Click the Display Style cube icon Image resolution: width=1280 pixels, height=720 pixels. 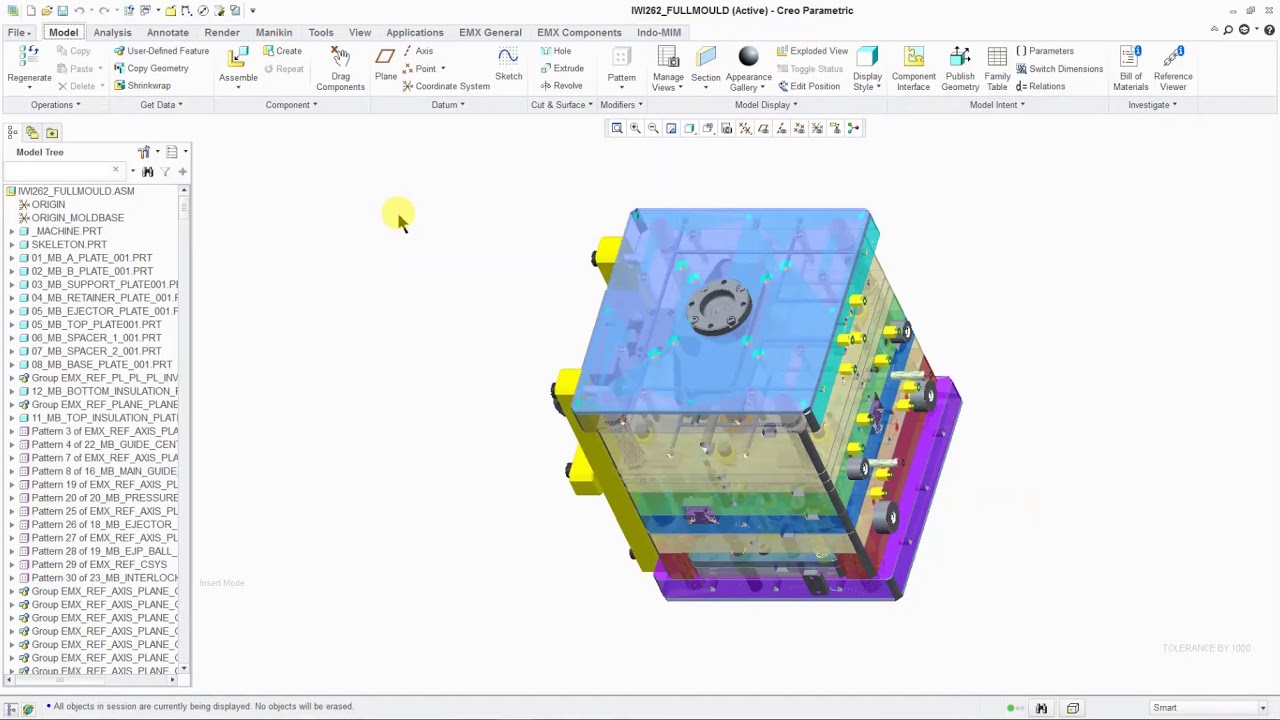tap(867, 58)
